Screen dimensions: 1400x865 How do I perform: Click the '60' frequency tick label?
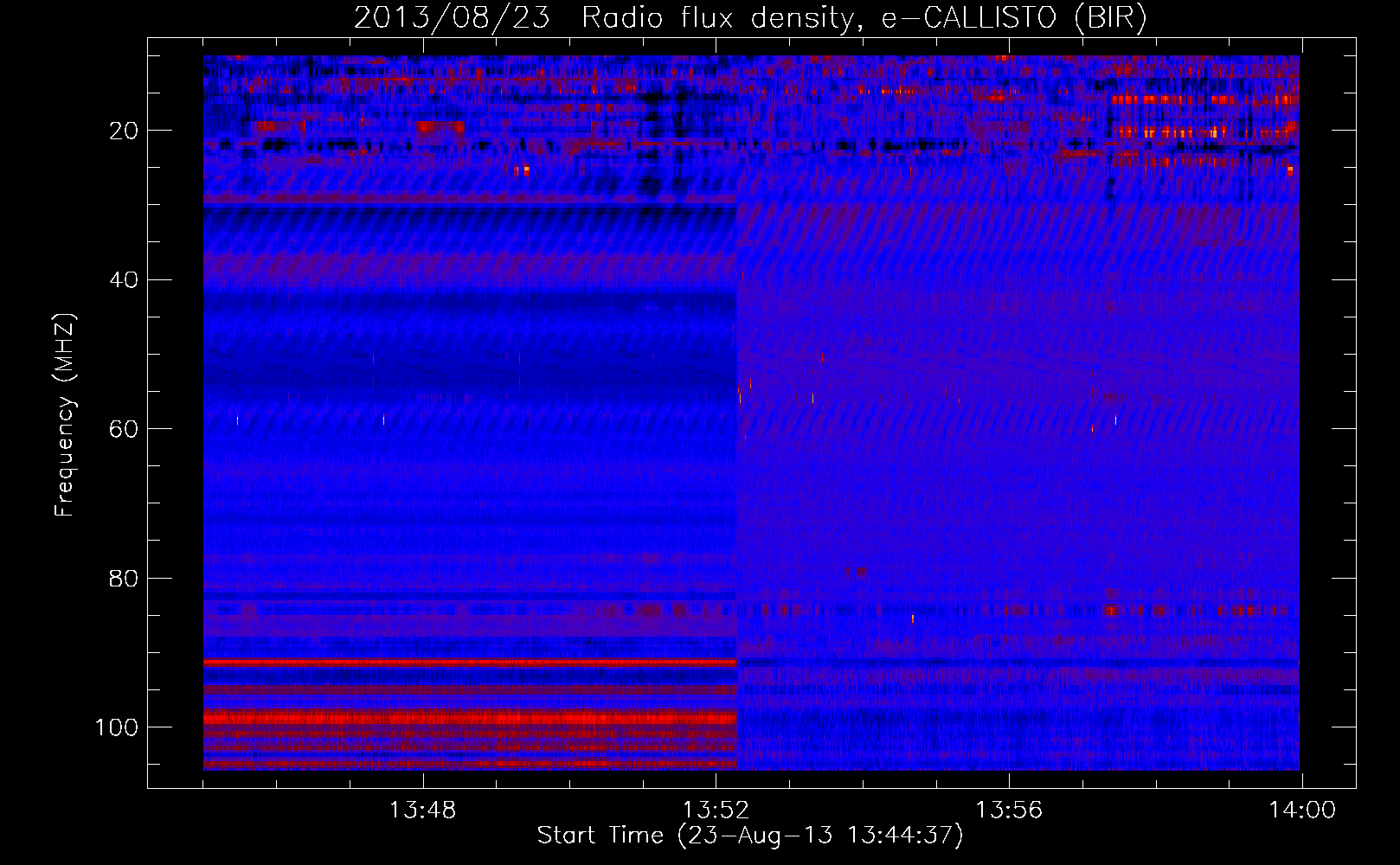tap(125, 429)
